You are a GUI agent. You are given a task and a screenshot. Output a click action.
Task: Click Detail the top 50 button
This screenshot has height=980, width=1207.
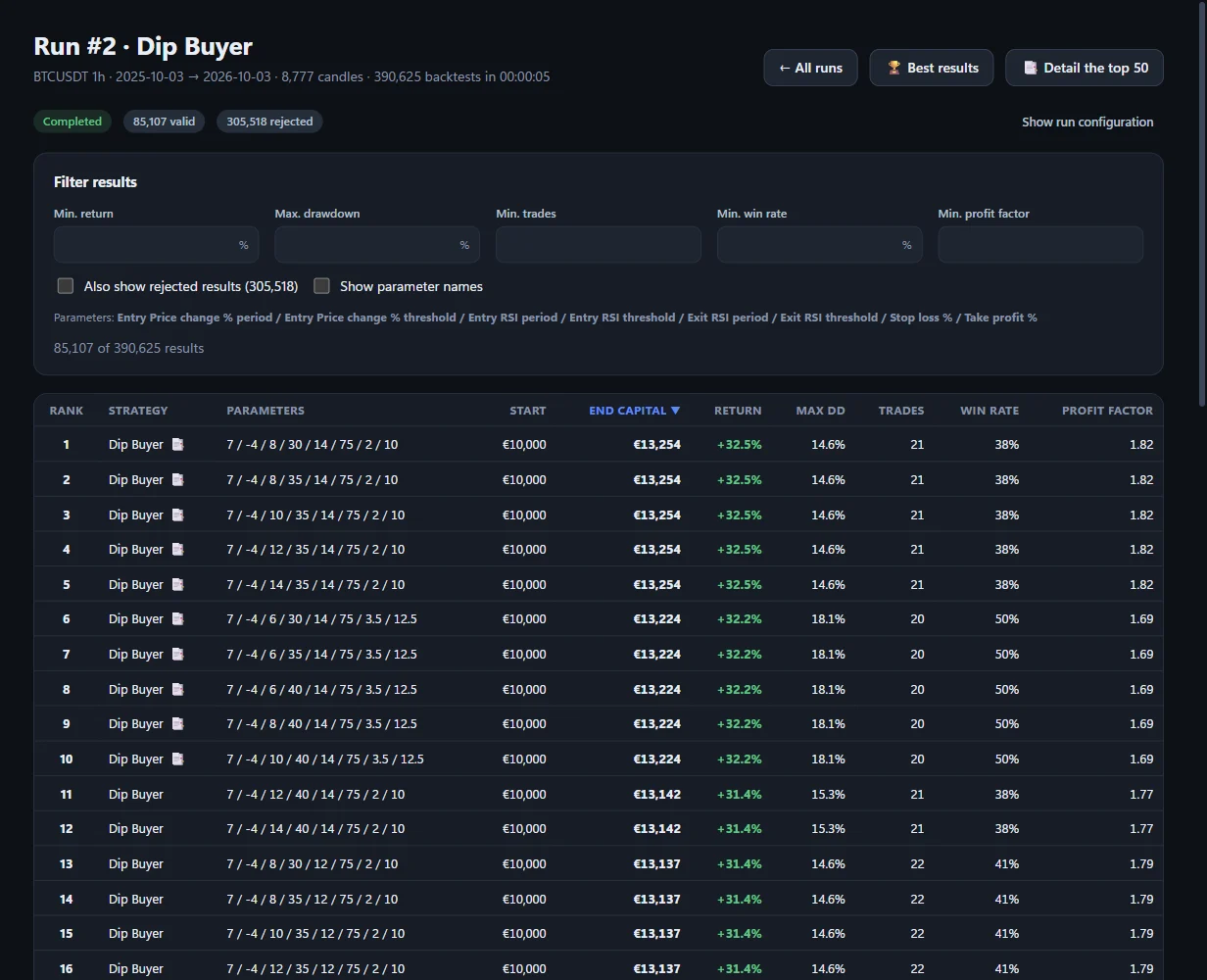coord(1085,68)
